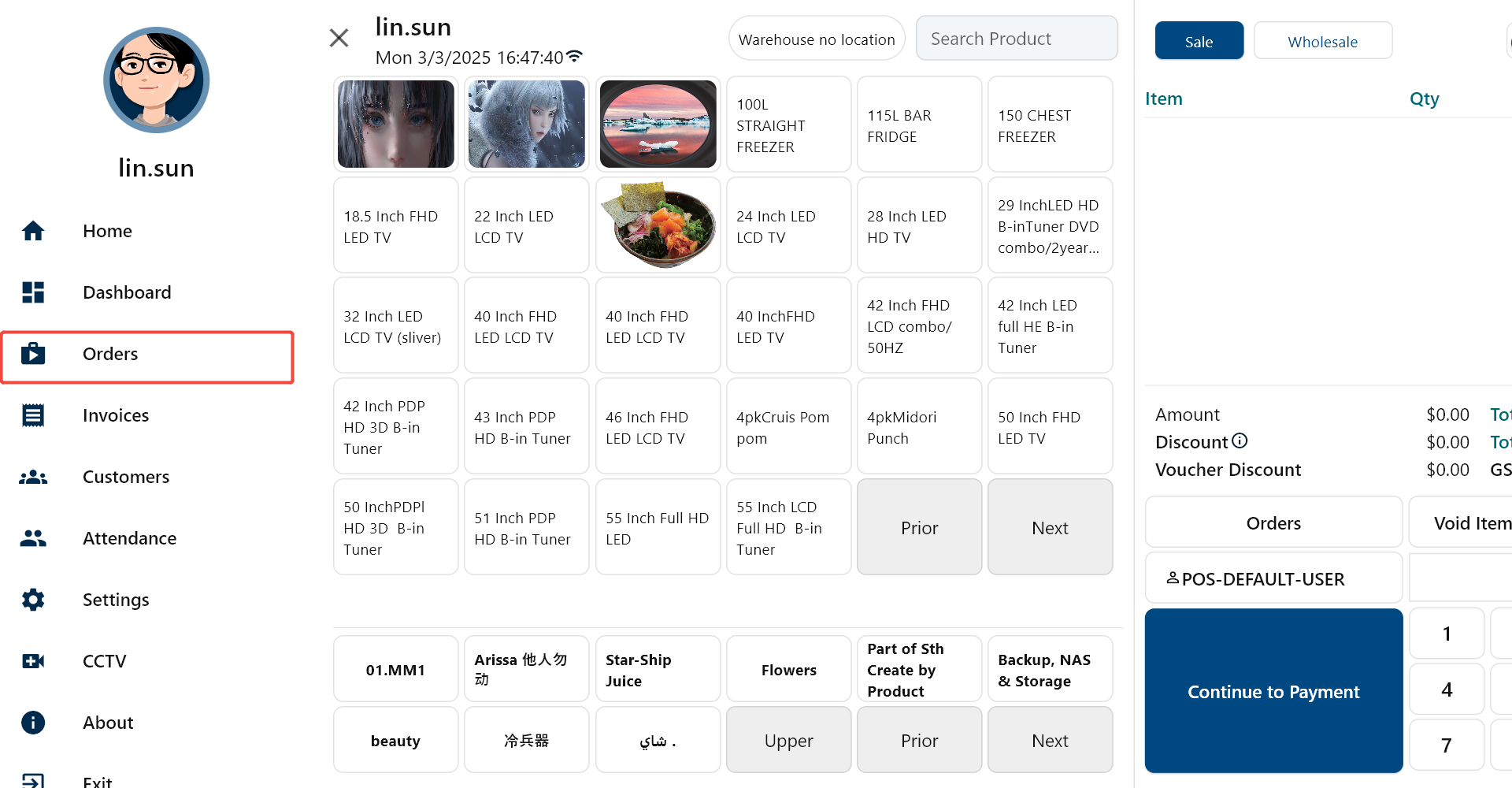
Task: Select the sushi bowl product thumbnail
Action: [x=658, y=225]
